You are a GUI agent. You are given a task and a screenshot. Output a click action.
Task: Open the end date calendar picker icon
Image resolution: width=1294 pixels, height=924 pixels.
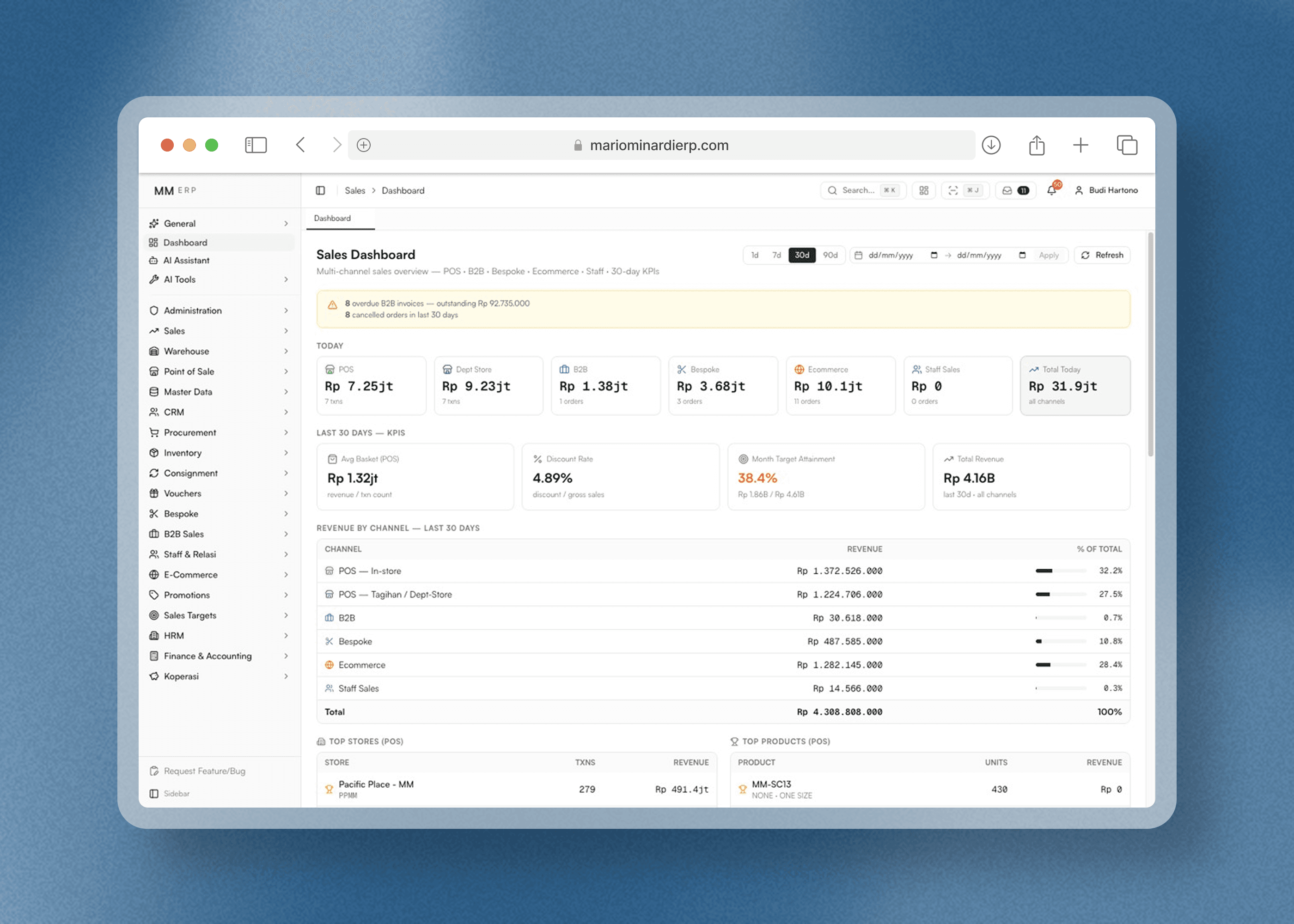pos(1022,255)
